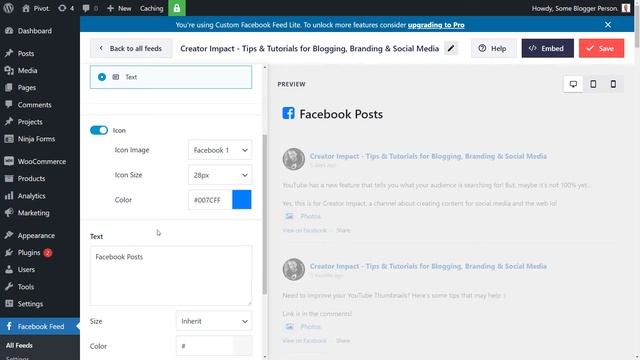
Task: Click the second post's Photos icon
Action: click(x=289, y=326)
